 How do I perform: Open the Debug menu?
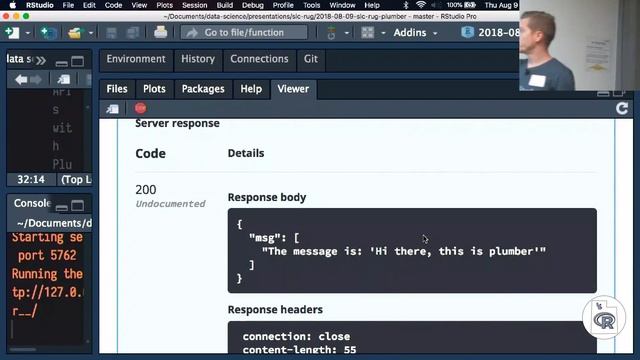(x=253, y=5)
